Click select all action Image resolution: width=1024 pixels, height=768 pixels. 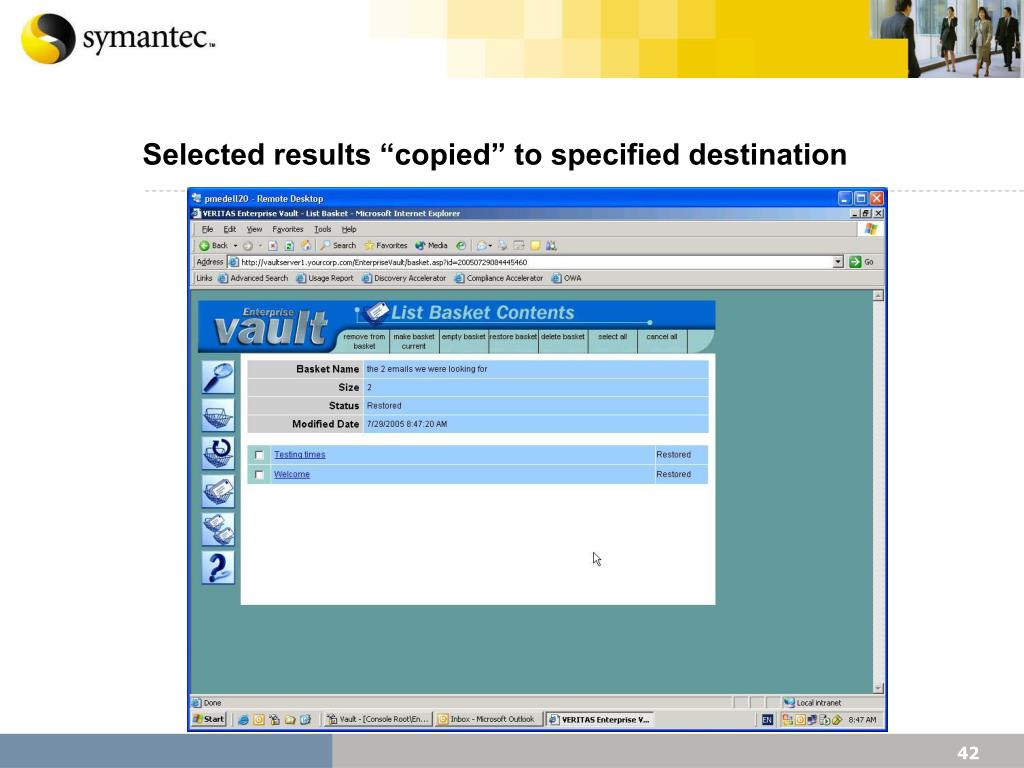click(613, 337)
